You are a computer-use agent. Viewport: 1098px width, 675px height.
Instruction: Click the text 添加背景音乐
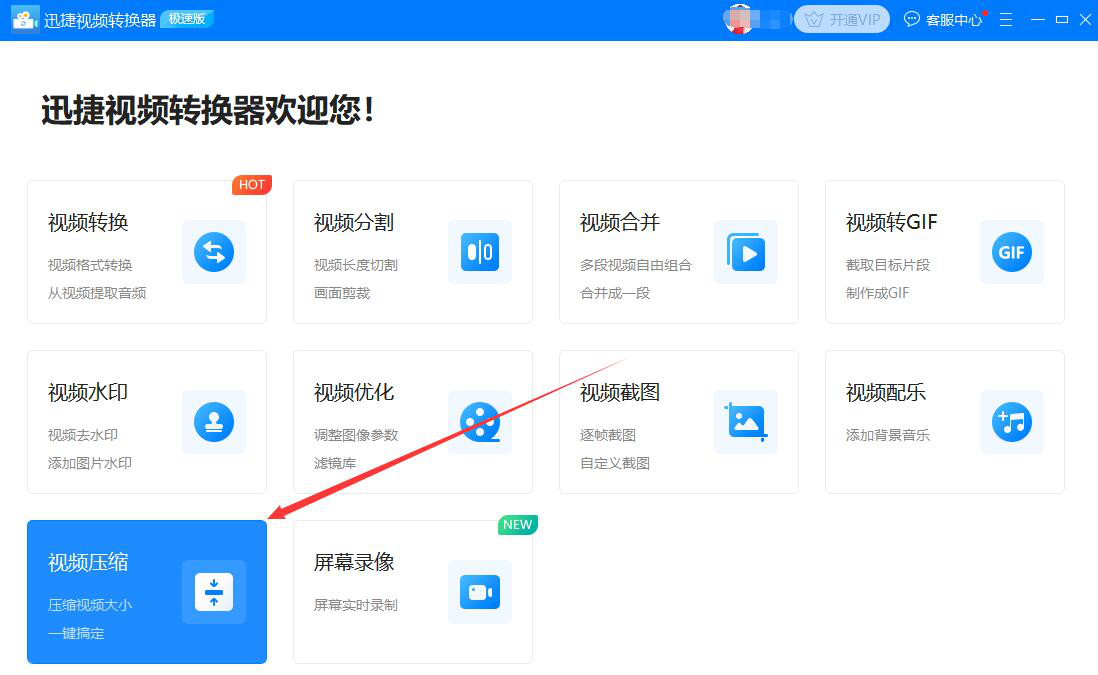pos(888,436)
